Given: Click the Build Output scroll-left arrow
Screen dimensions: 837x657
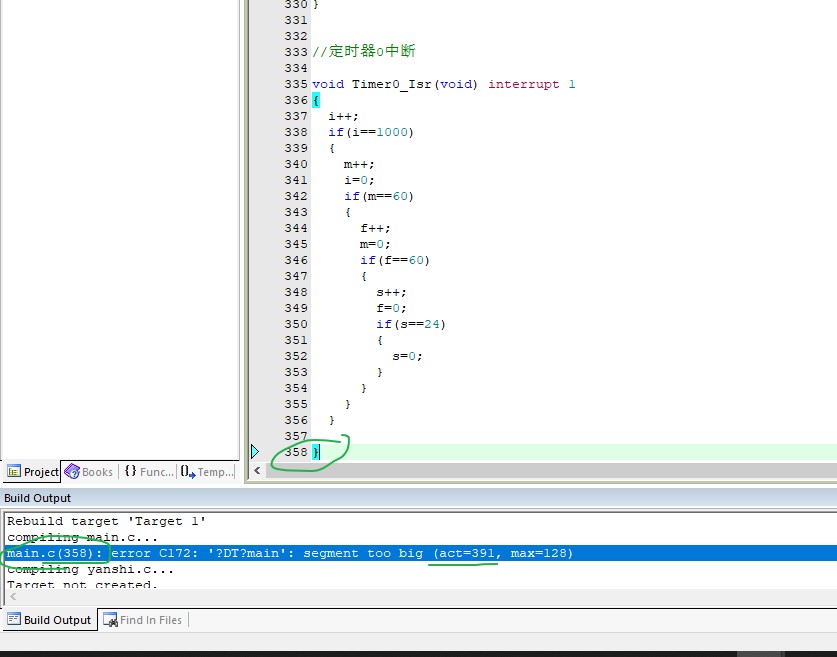Looking at the screenshot, I should tap(13, 597).
